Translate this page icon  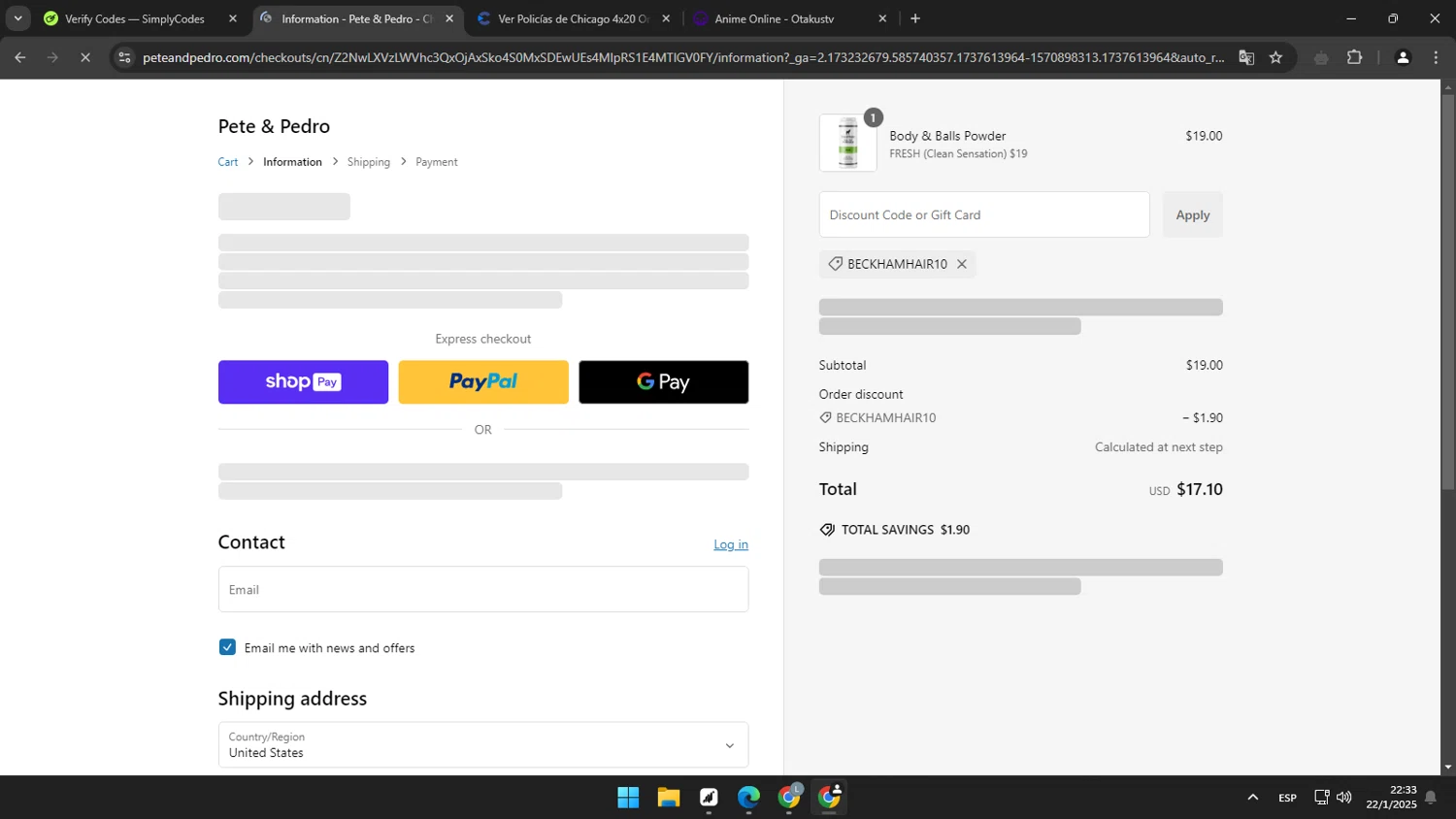(x=1246, y=58)
